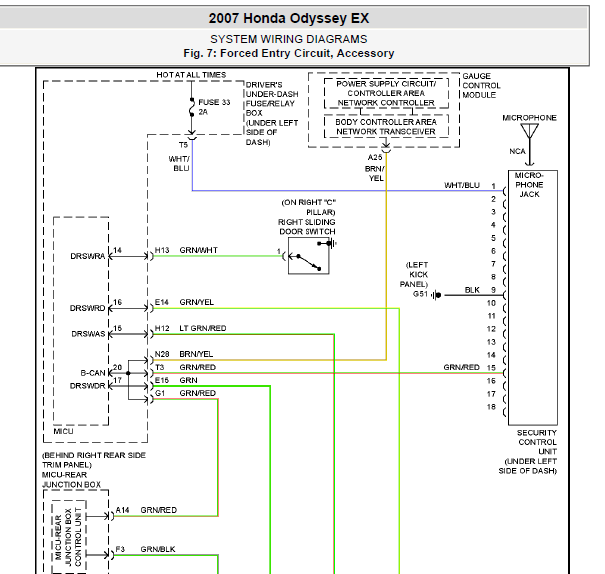Click the "BLK" wire label
The width and height of the screenshot is (605, 574).
tap(472, 290)
